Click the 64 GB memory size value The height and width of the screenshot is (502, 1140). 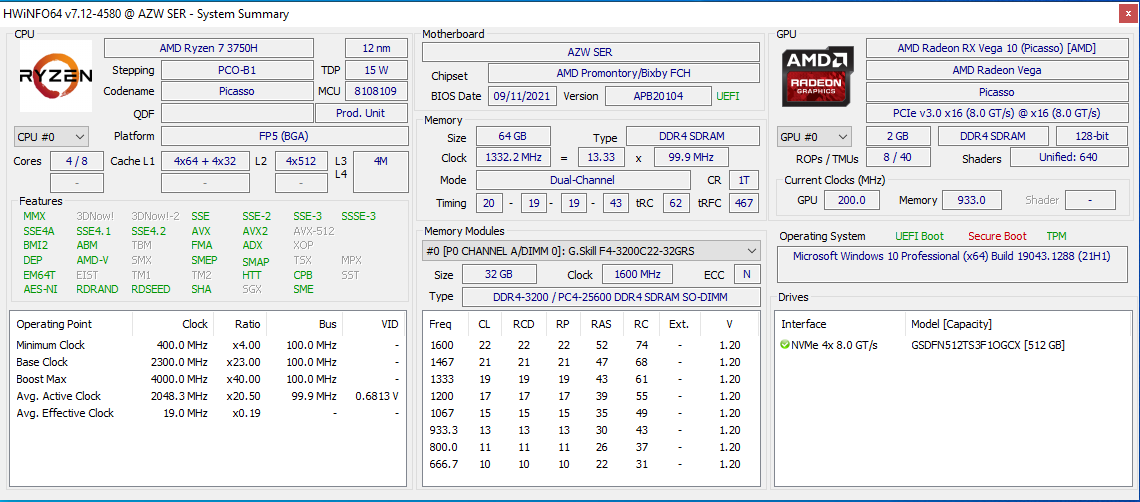point(513,136)
